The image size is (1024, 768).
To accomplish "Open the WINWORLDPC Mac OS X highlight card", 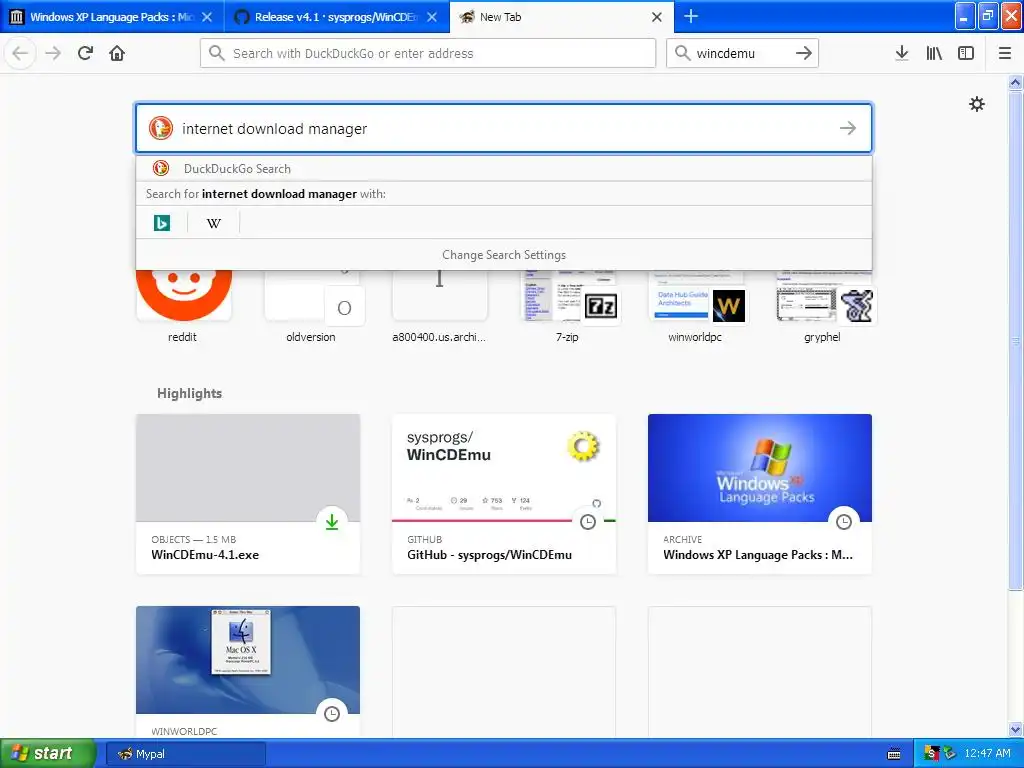I will 248,672.
